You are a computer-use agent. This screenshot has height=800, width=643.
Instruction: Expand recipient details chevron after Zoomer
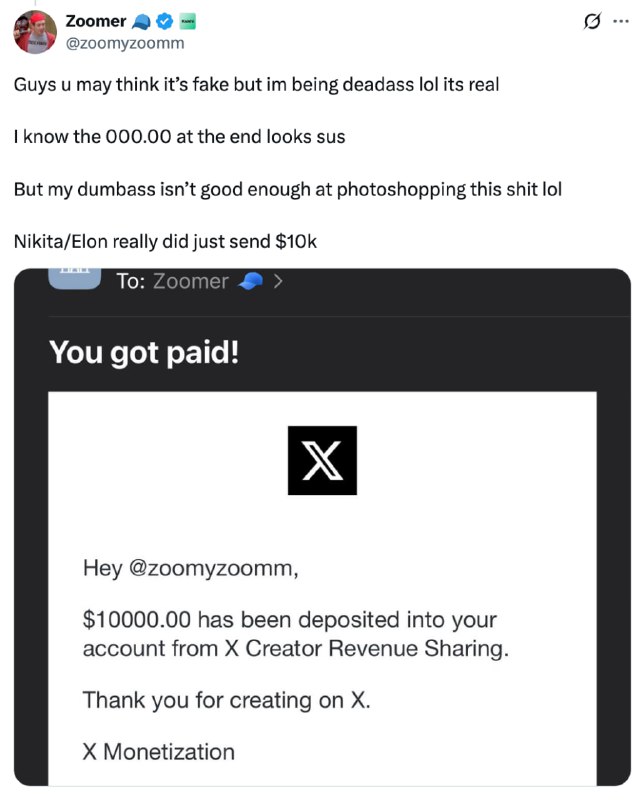(278, 282)
